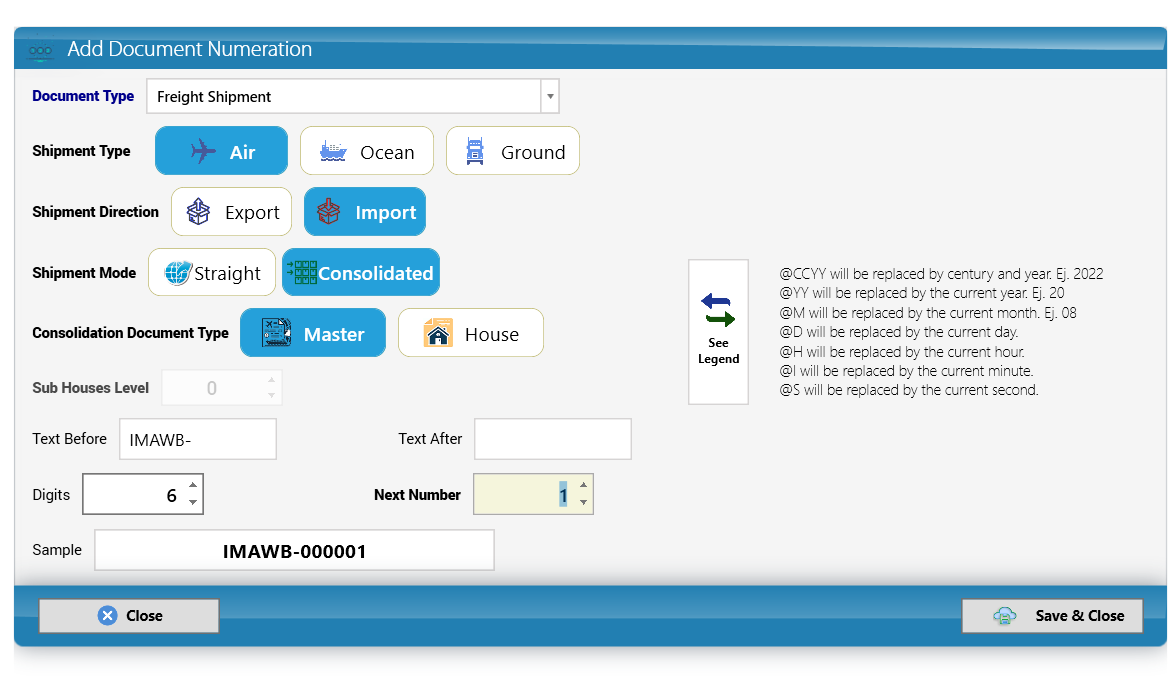Click the @YY legend line
Image resolution: width=1170 pixels, height=680 pixels.
click(922, 293)
